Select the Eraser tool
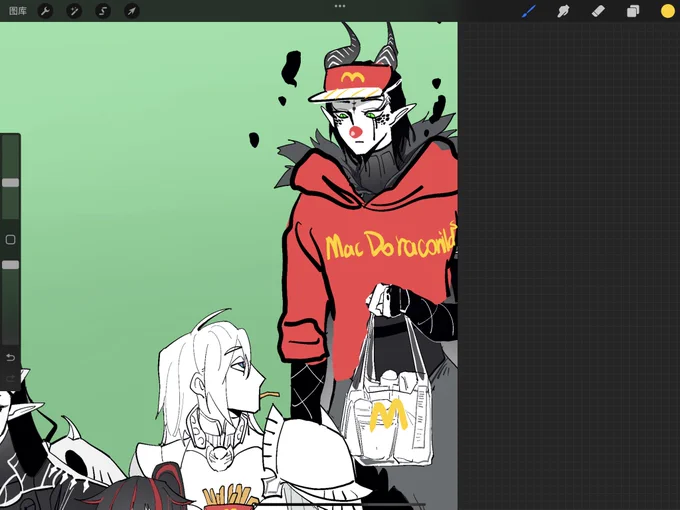The width and height of the screenshot is (680, 510). [x=598, y=11]
